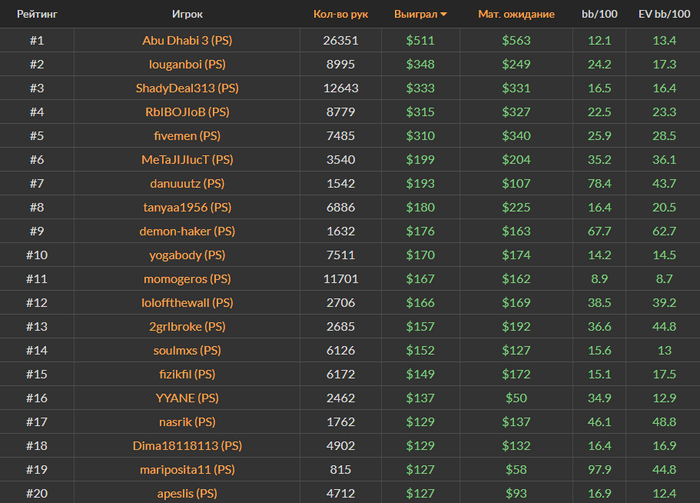Click the Игрок column header
Image resolution: width=700 pixels, height=503 pixels.
tap(187, 15)
